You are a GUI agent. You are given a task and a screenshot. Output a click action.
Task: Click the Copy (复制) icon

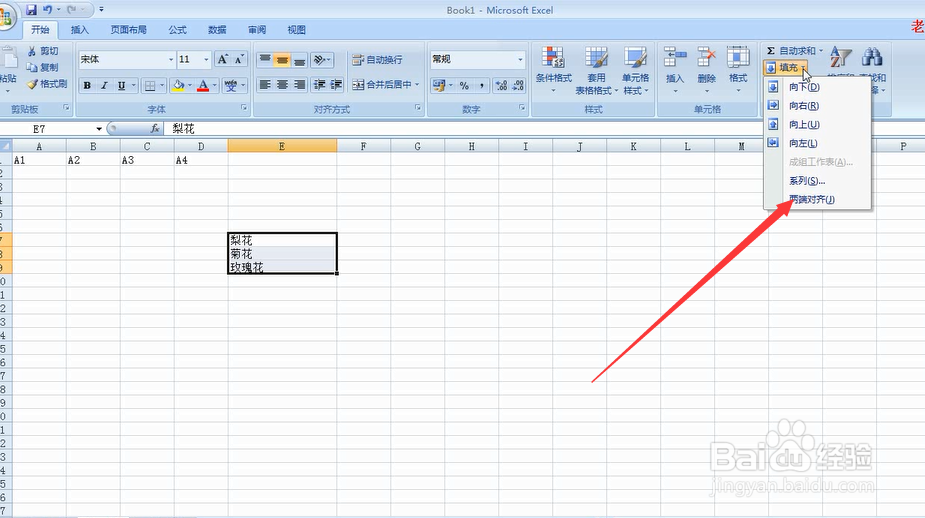pyautogui.click(x=32, y=67)
